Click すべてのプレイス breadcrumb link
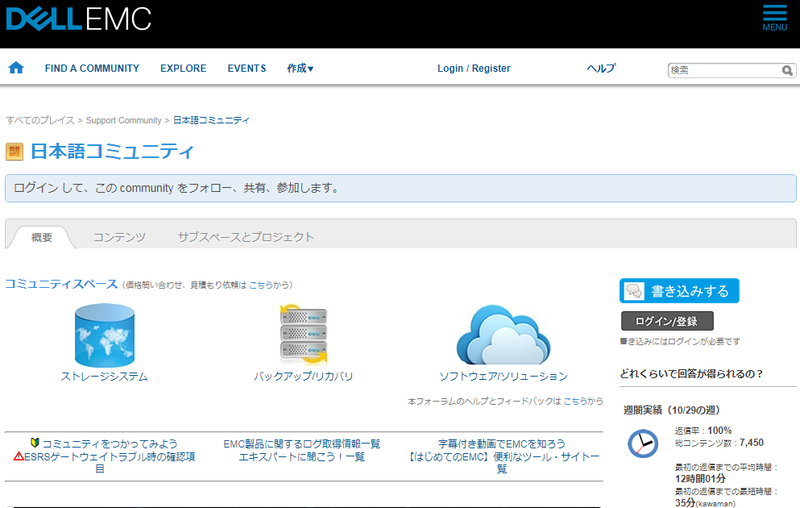Screen dimensions: 800x508 (x=40, y=120)
